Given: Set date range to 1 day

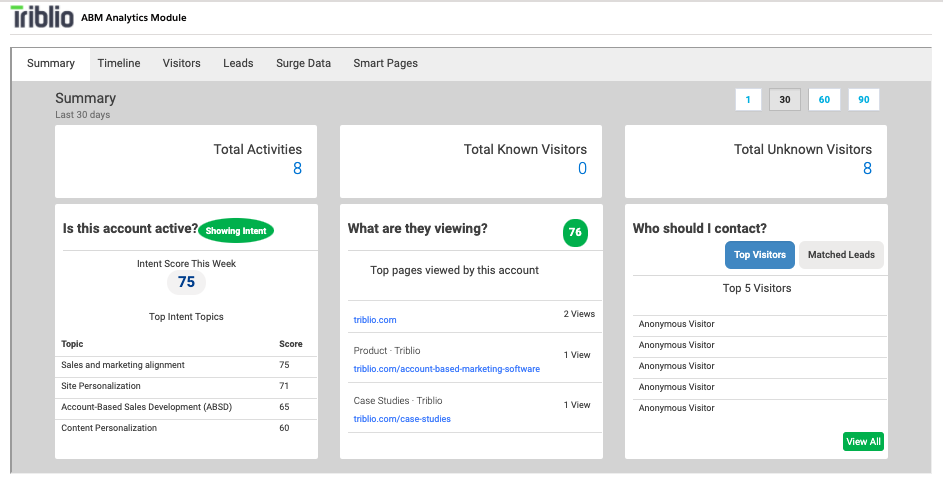Looking at the screenshot, I should pyautogui.click(x=748, y=100).
